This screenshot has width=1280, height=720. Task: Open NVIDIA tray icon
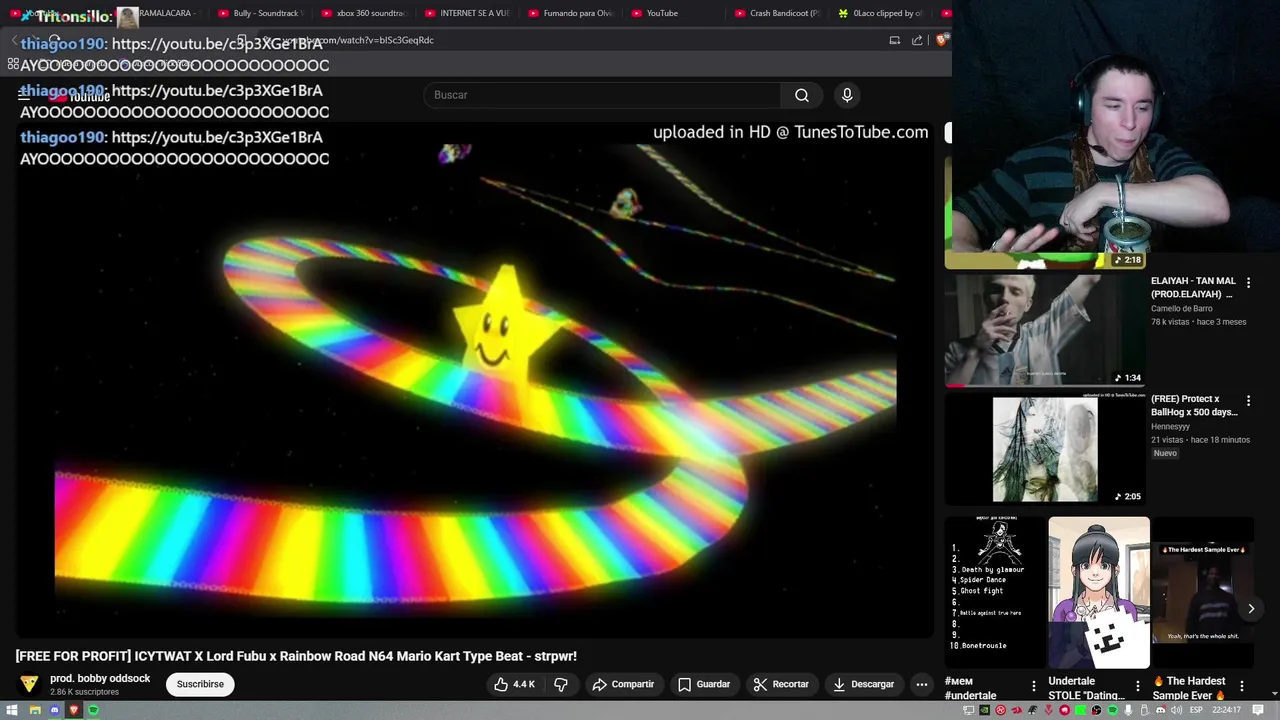pyautogui.click(x=984, y=710)
